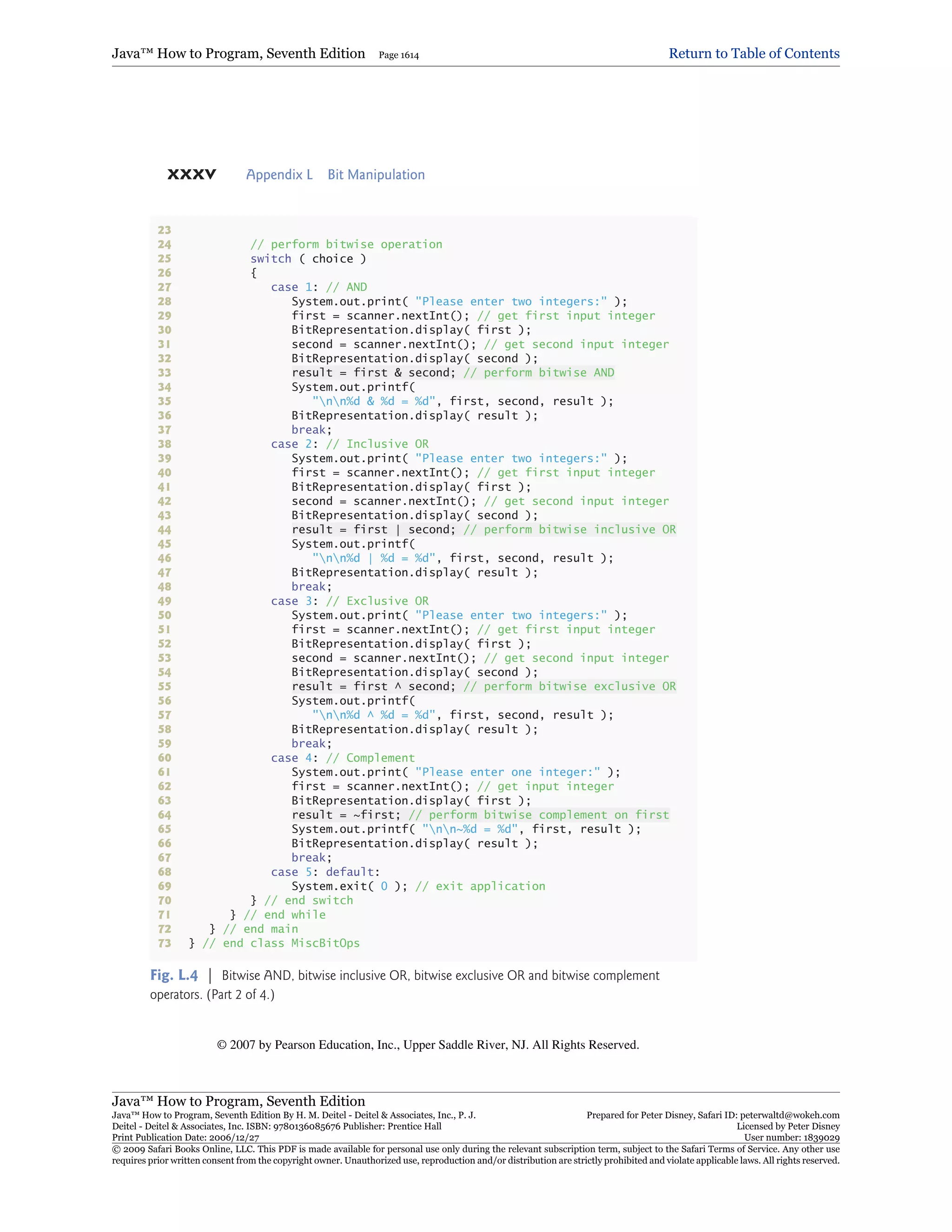The image size is (952, 1232).
Task: Click the Return to Table of Contents link
Action: coord(754,53)
